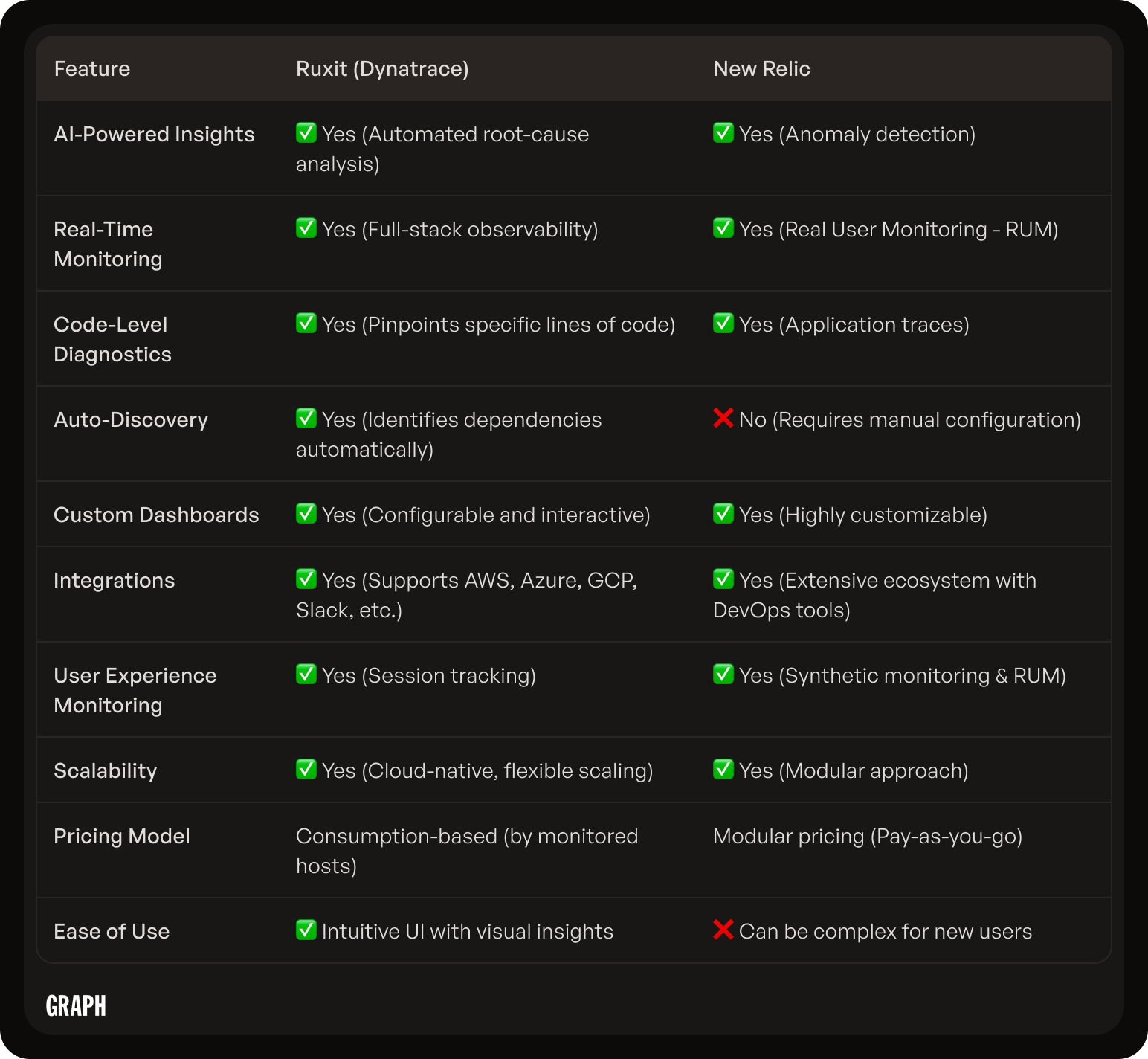Image resolution: width=1148 pixels, height=1059 pixels.
Task: Click the green check beside Pinpoints specific lines of code
Action: click(x=306, y=323)
